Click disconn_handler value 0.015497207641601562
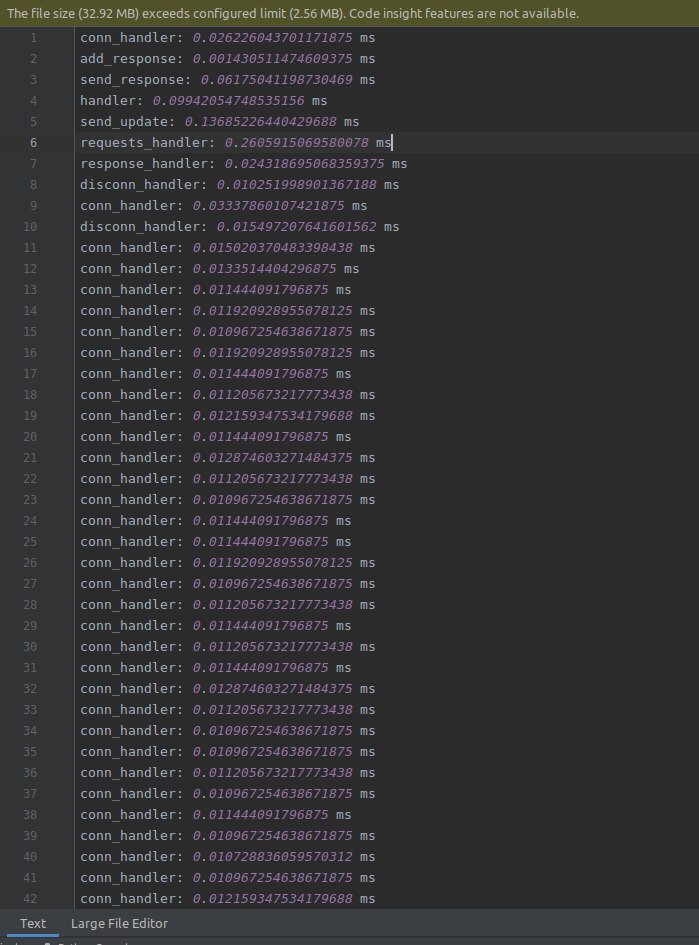The width and height of the screenshot is (699, 945). pos(296,227)
